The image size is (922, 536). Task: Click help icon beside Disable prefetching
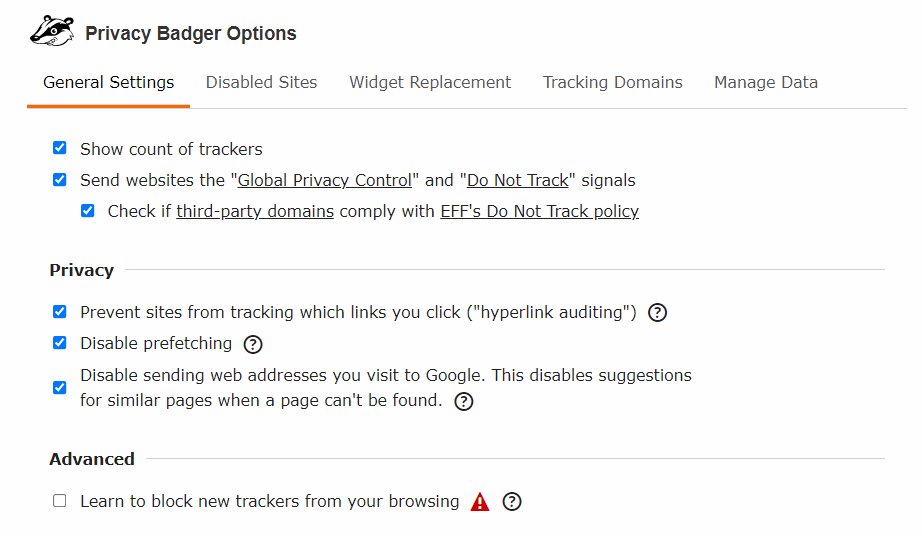click(x=253, y=344)
